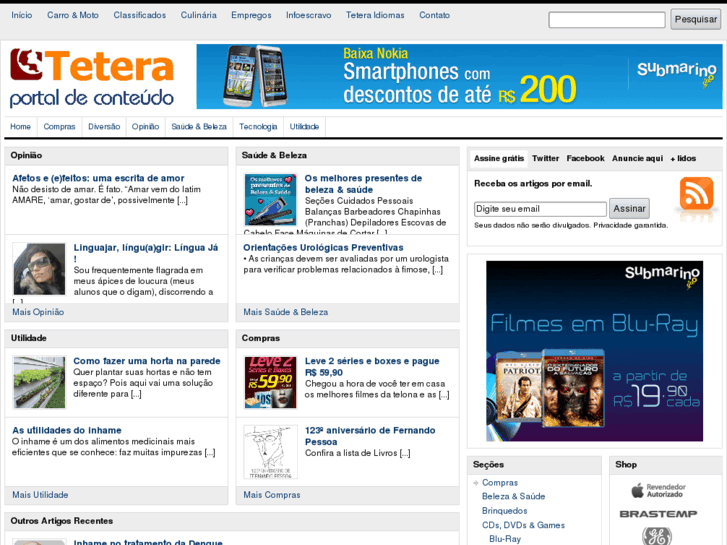Open Blu-Ray subsection link
The width and height of the screenshot is (727, 545).
505,539
